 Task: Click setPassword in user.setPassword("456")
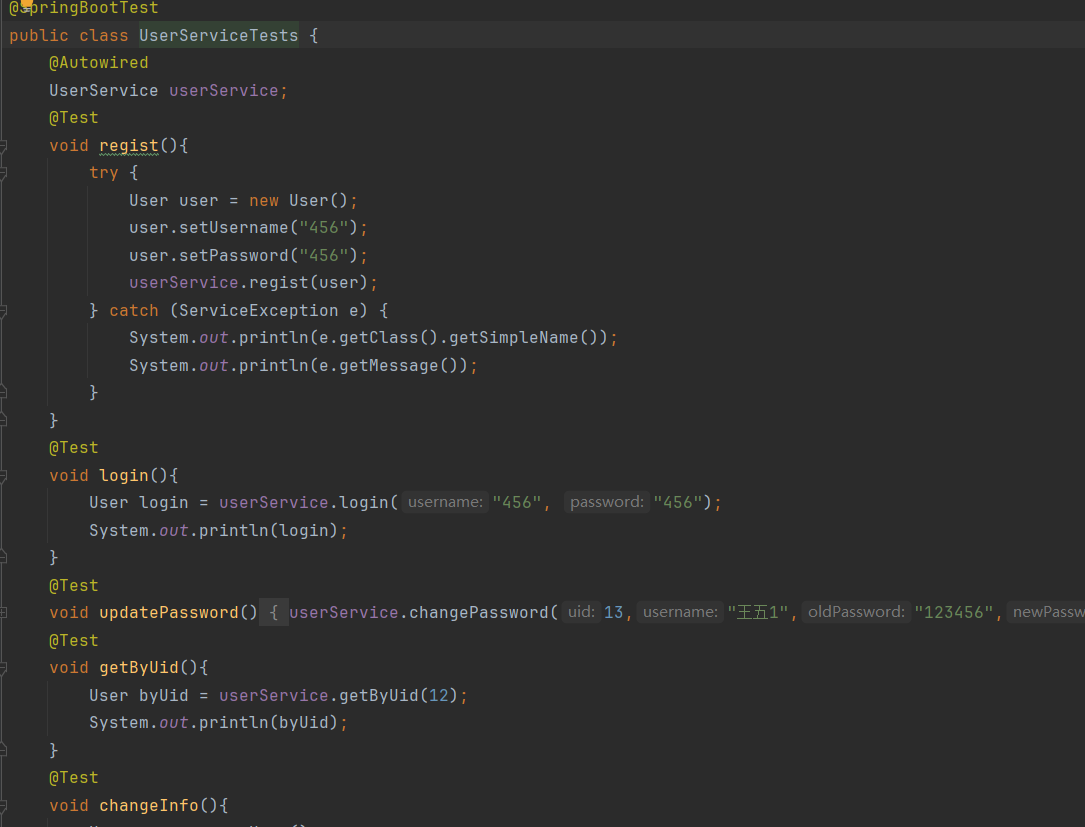coord(234,255)
